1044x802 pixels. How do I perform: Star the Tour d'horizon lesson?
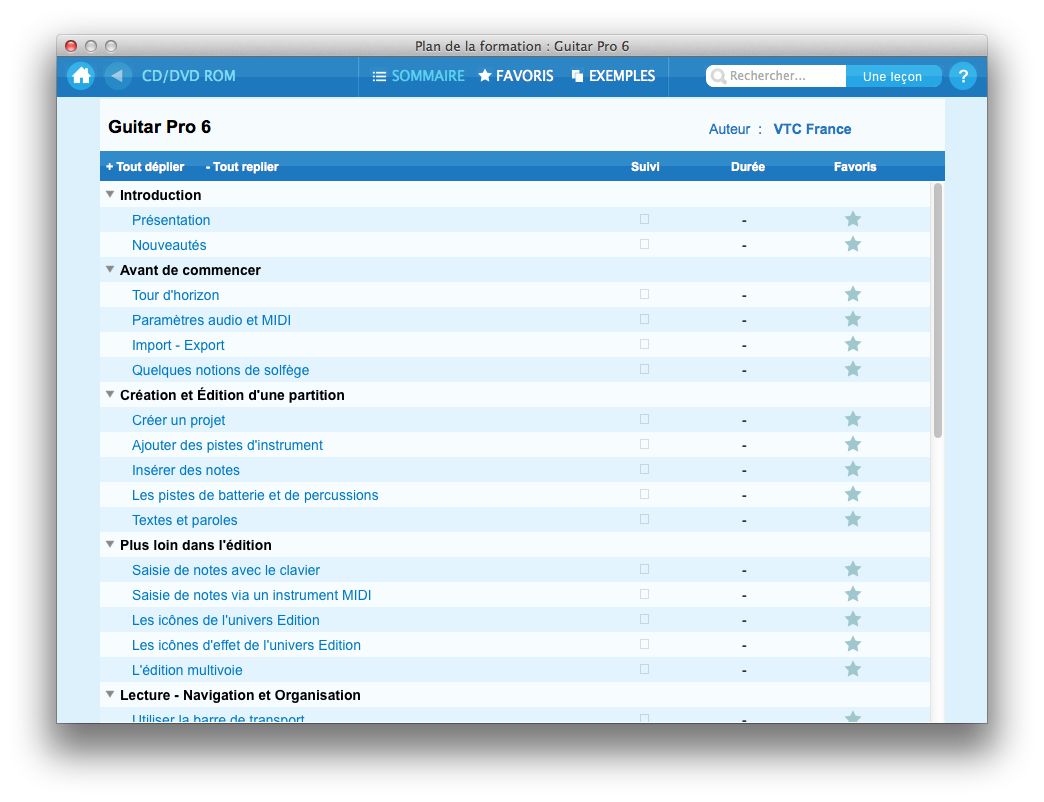pyautogui.click(x=853, y=294)
